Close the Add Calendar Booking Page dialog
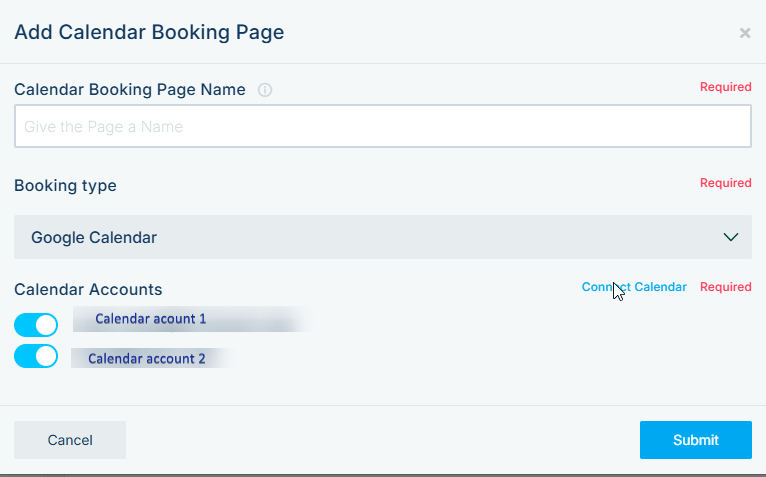The width and height of the screenshot is (766, 477). click(744, 33)
